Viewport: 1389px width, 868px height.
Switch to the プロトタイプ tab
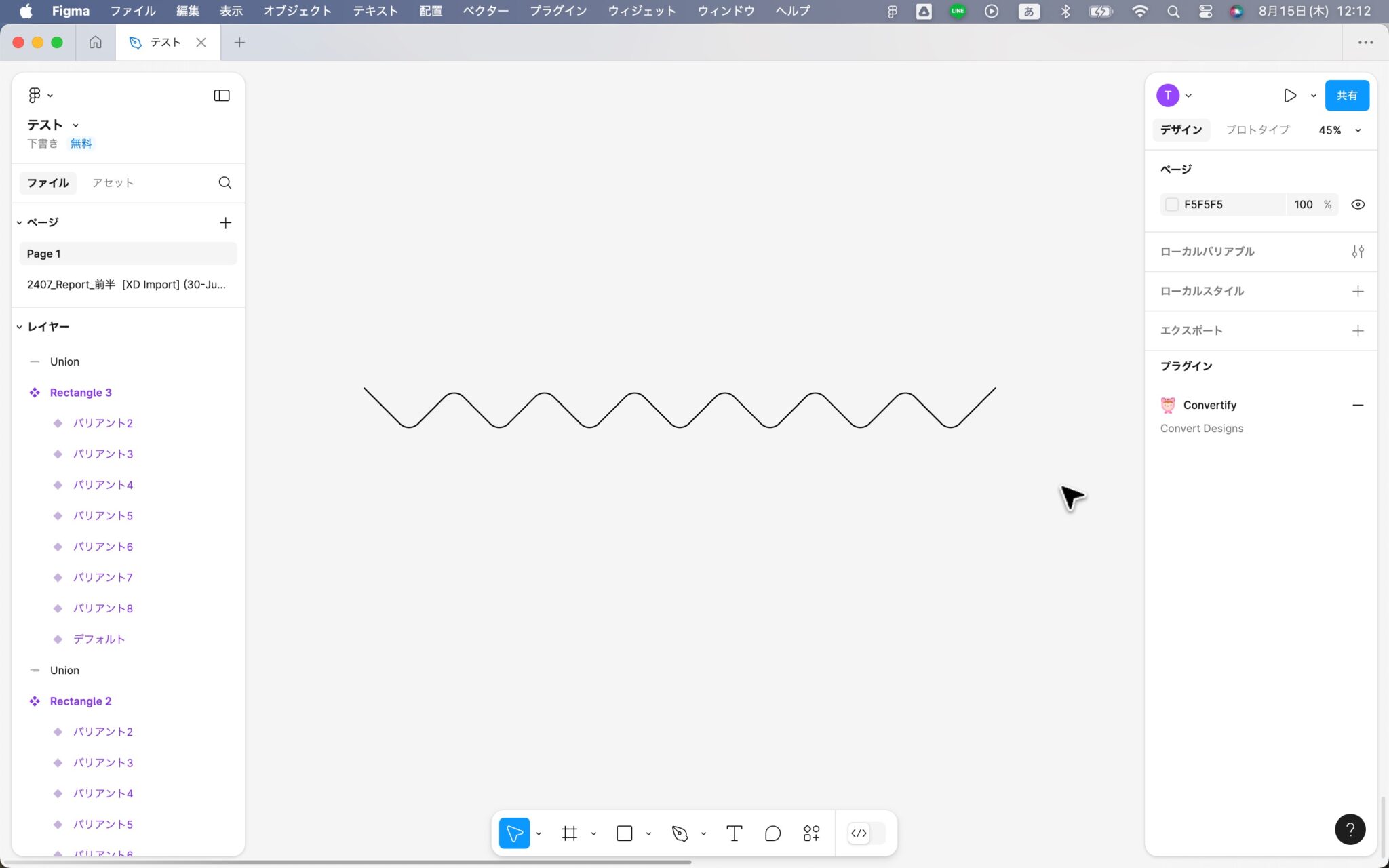(x=1257, y=130)
